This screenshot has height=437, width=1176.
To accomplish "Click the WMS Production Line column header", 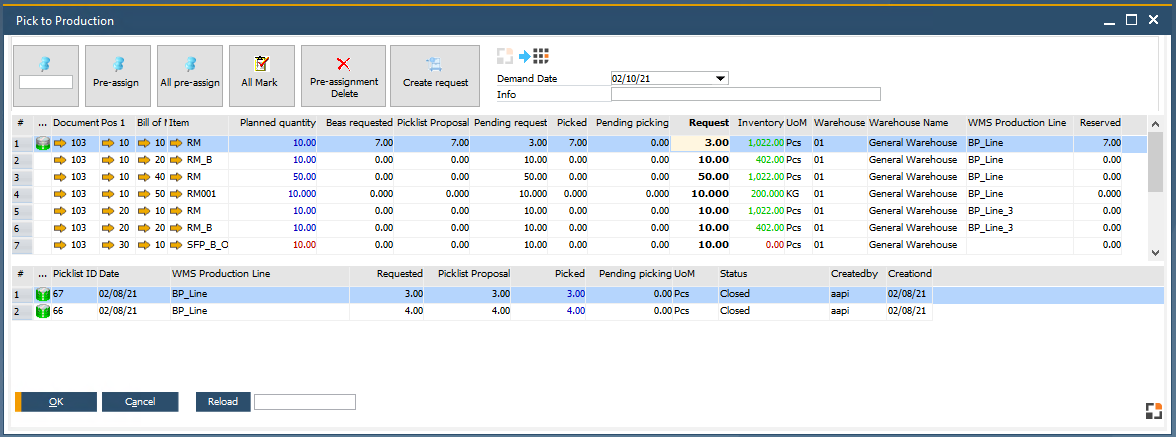I will [1018, 123].
